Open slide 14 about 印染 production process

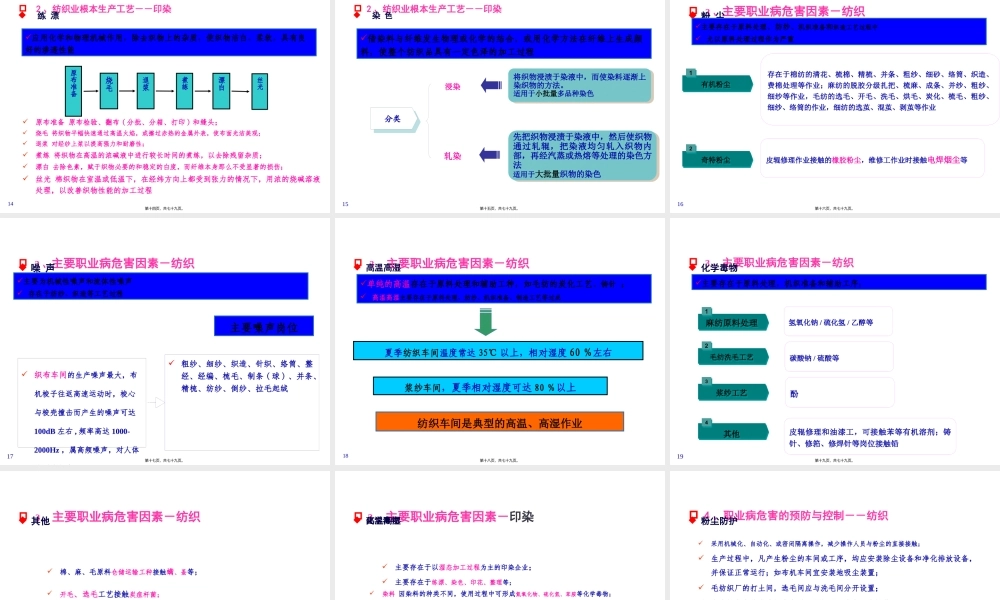tap(165, 106)
